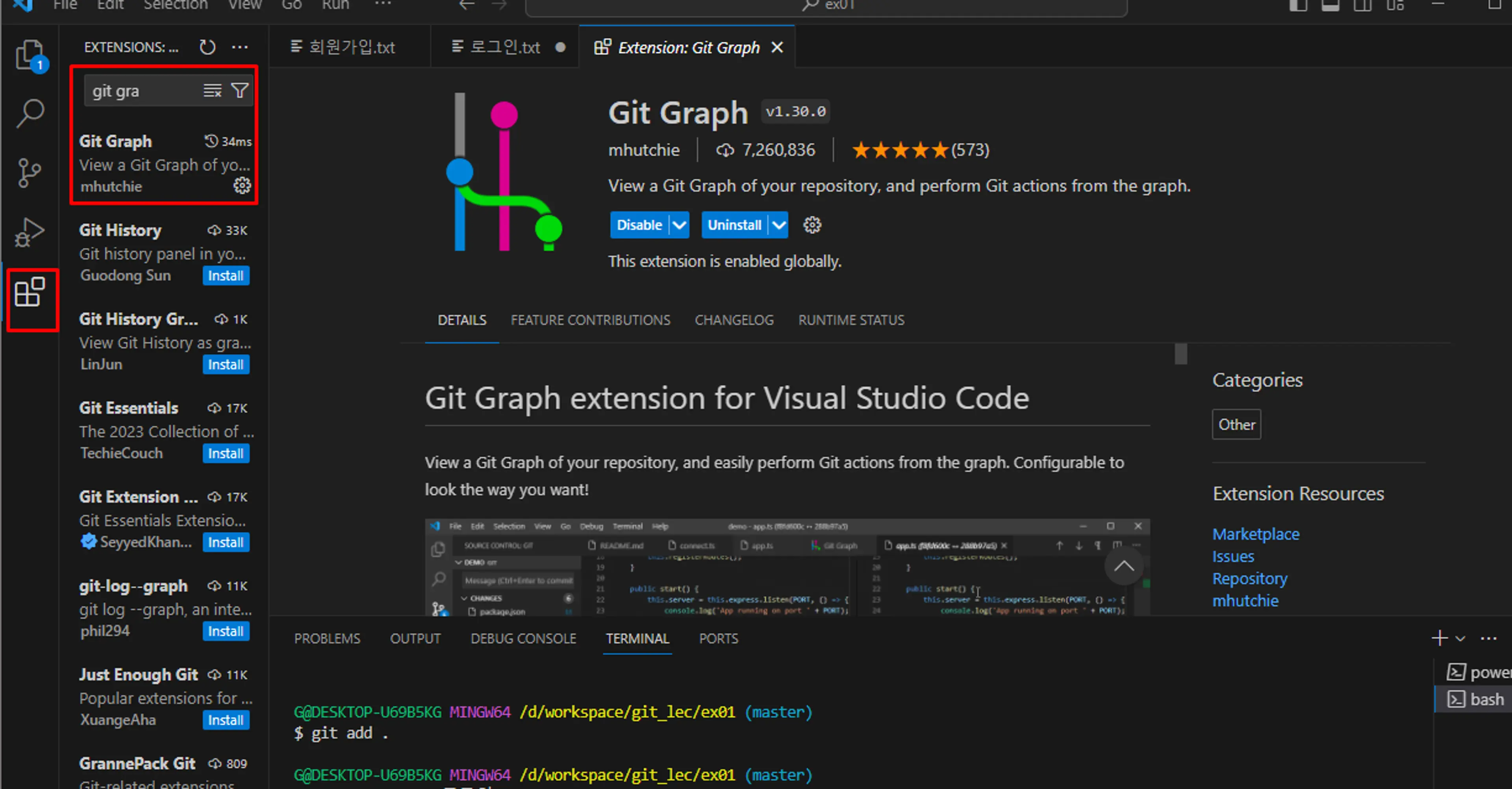Click the command center search box

point(826,6)
